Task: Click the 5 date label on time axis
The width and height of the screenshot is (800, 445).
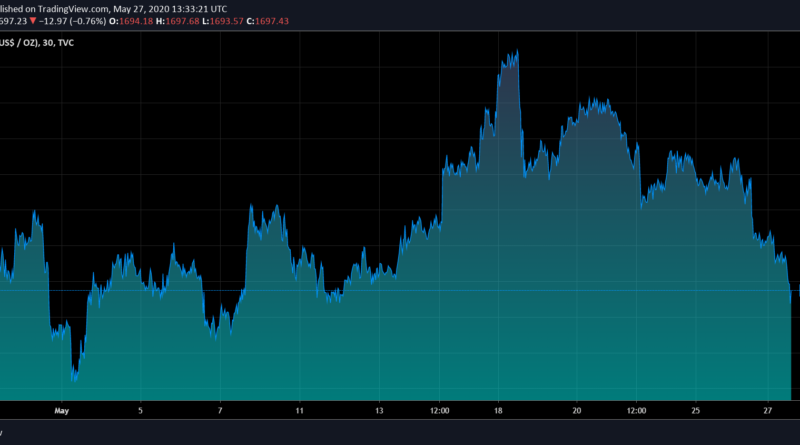Action: [141, 410]
